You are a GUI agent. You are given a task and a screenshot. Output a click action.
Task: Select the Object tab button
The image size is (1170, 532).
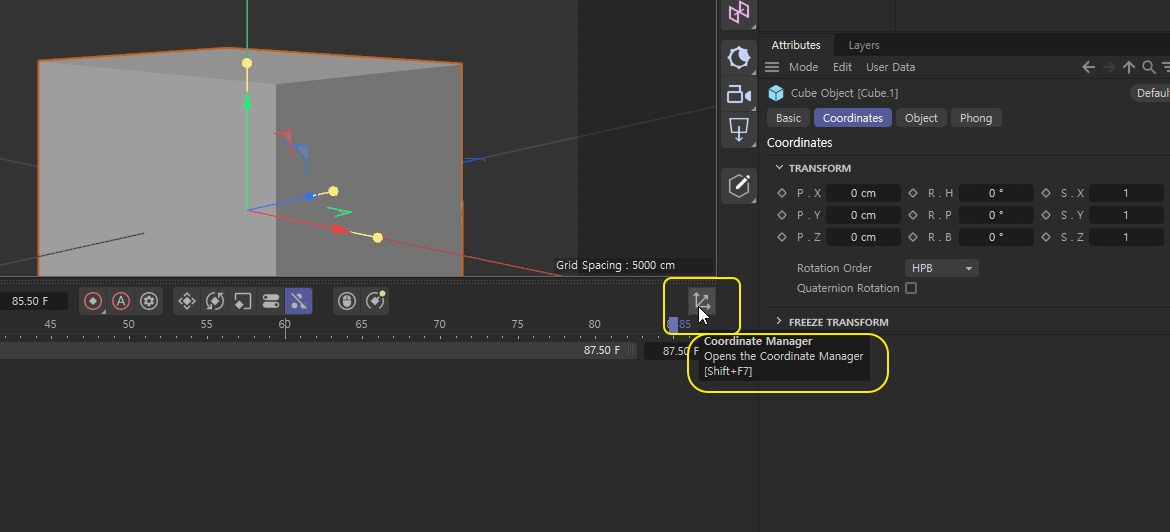pyautogui.click(x=922, y=118)
